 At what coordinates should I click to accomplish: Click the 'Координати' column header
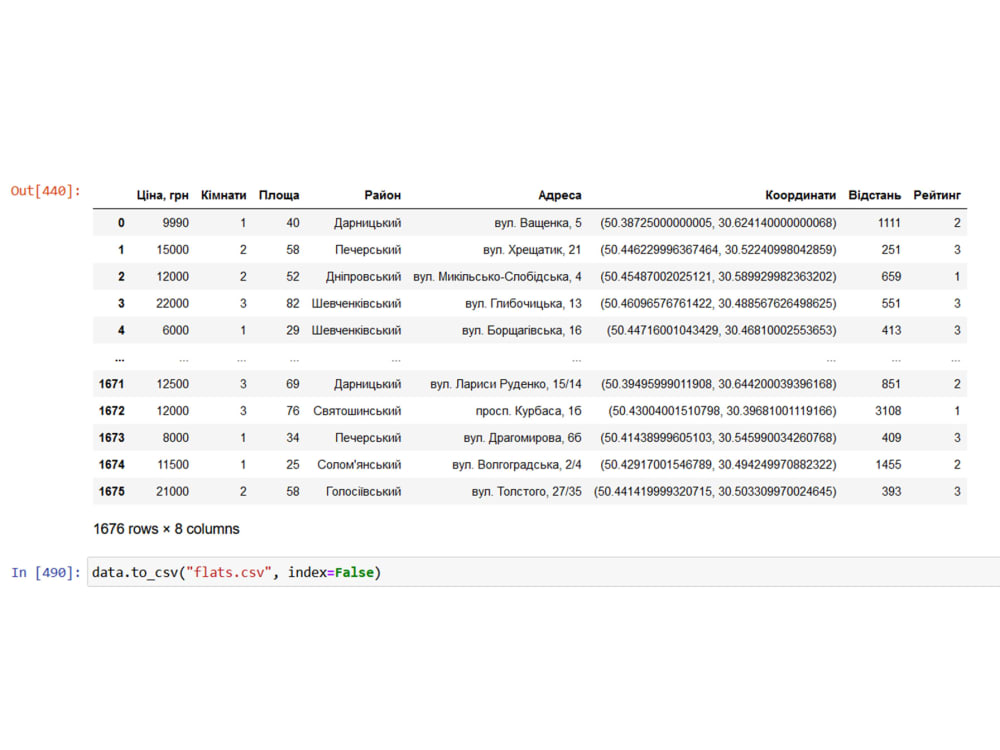[x=800, y=195]
